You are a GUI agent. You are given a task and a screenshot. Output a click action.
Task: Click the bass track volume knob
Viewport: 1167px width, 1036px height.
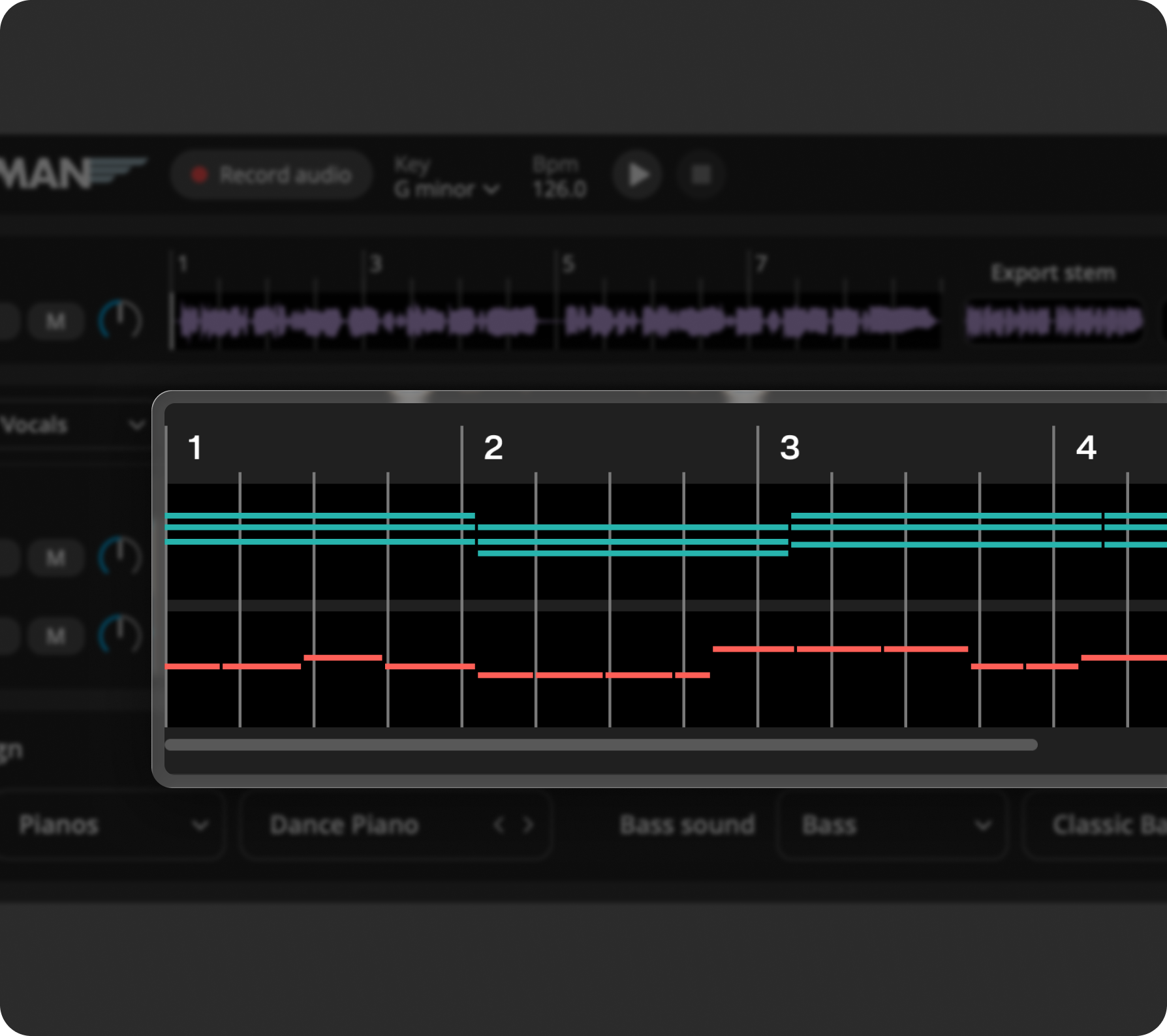tap(120, 634)
